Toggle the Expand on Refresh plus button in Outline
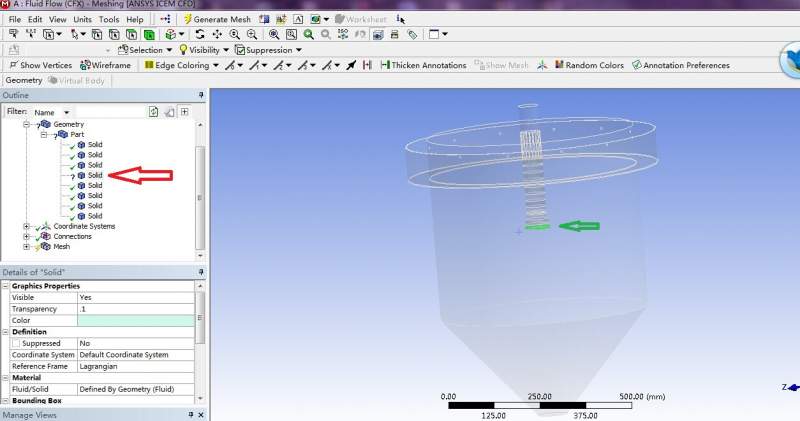Screen dimensions: 800x421 coord(184,111)
